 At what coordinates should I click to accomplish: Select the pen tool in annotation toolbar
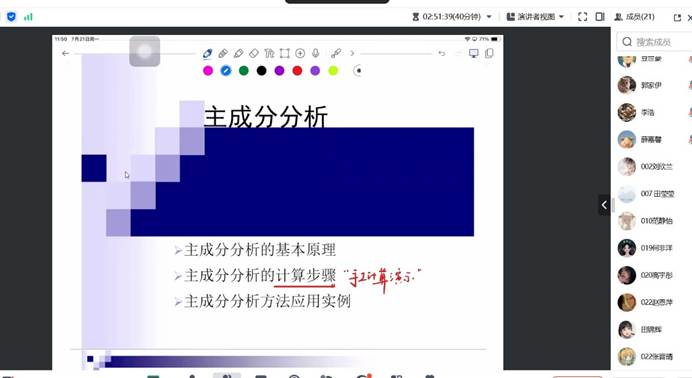pos(207,54)
